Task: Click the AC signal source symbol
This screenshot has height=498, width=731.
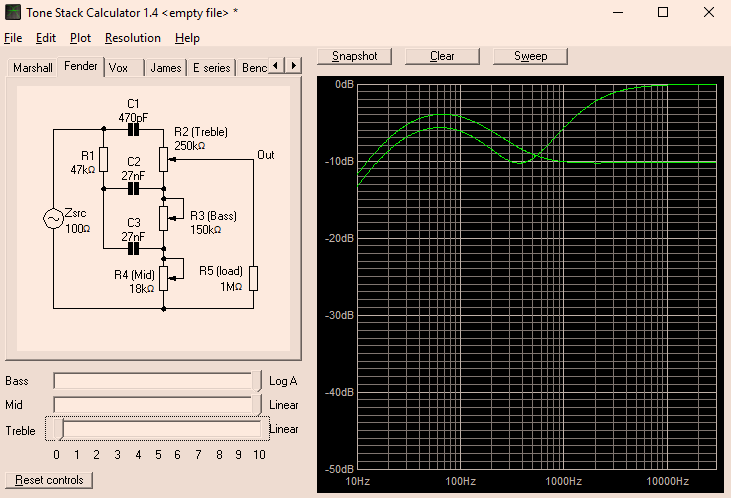Action: point(53,219)
